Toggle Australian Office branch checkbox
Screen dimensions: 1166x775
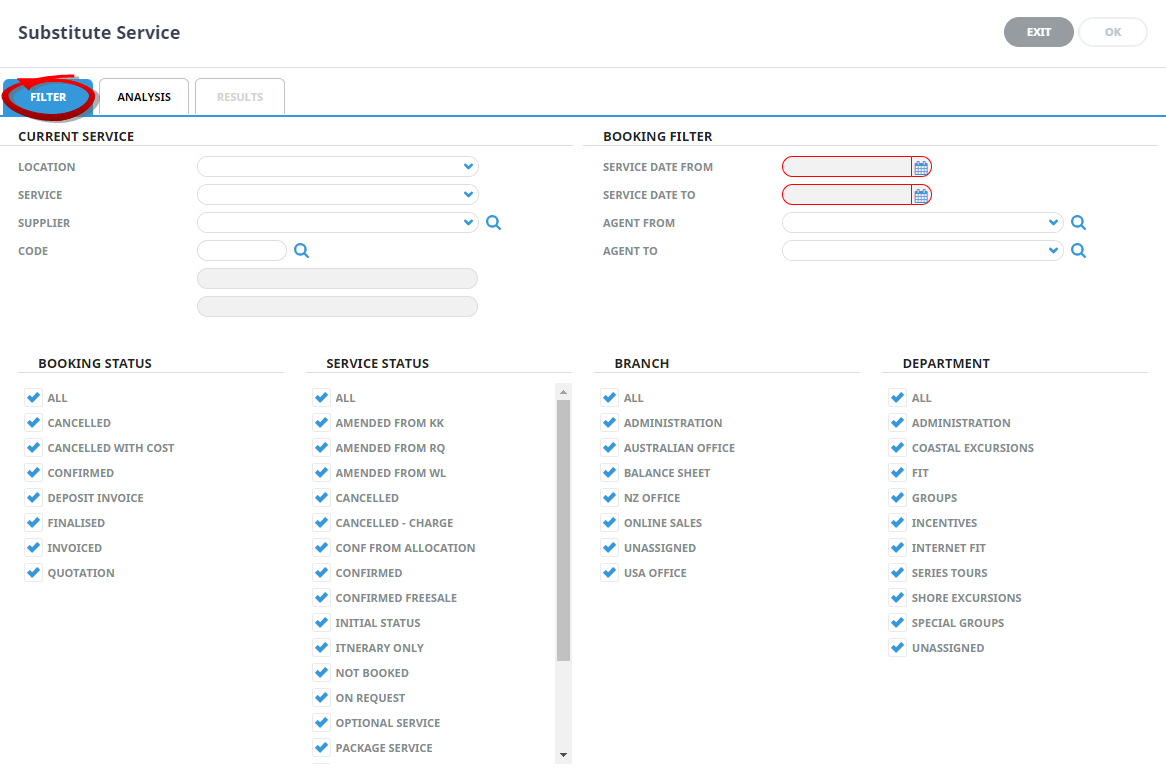pyautogui.click(x=609, y=447)
